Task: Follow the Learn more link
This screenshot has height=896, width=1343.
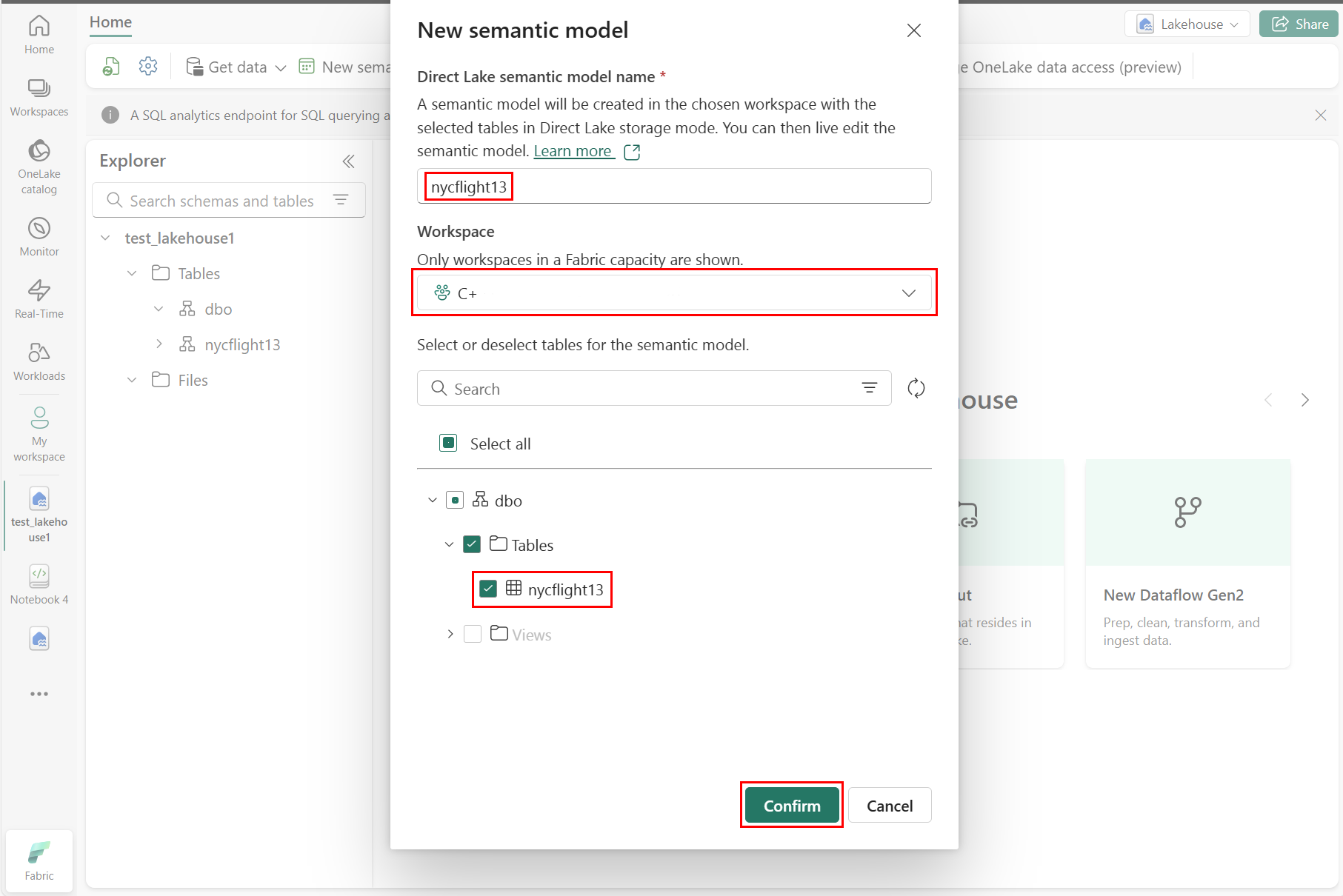Action: point(573,151)
